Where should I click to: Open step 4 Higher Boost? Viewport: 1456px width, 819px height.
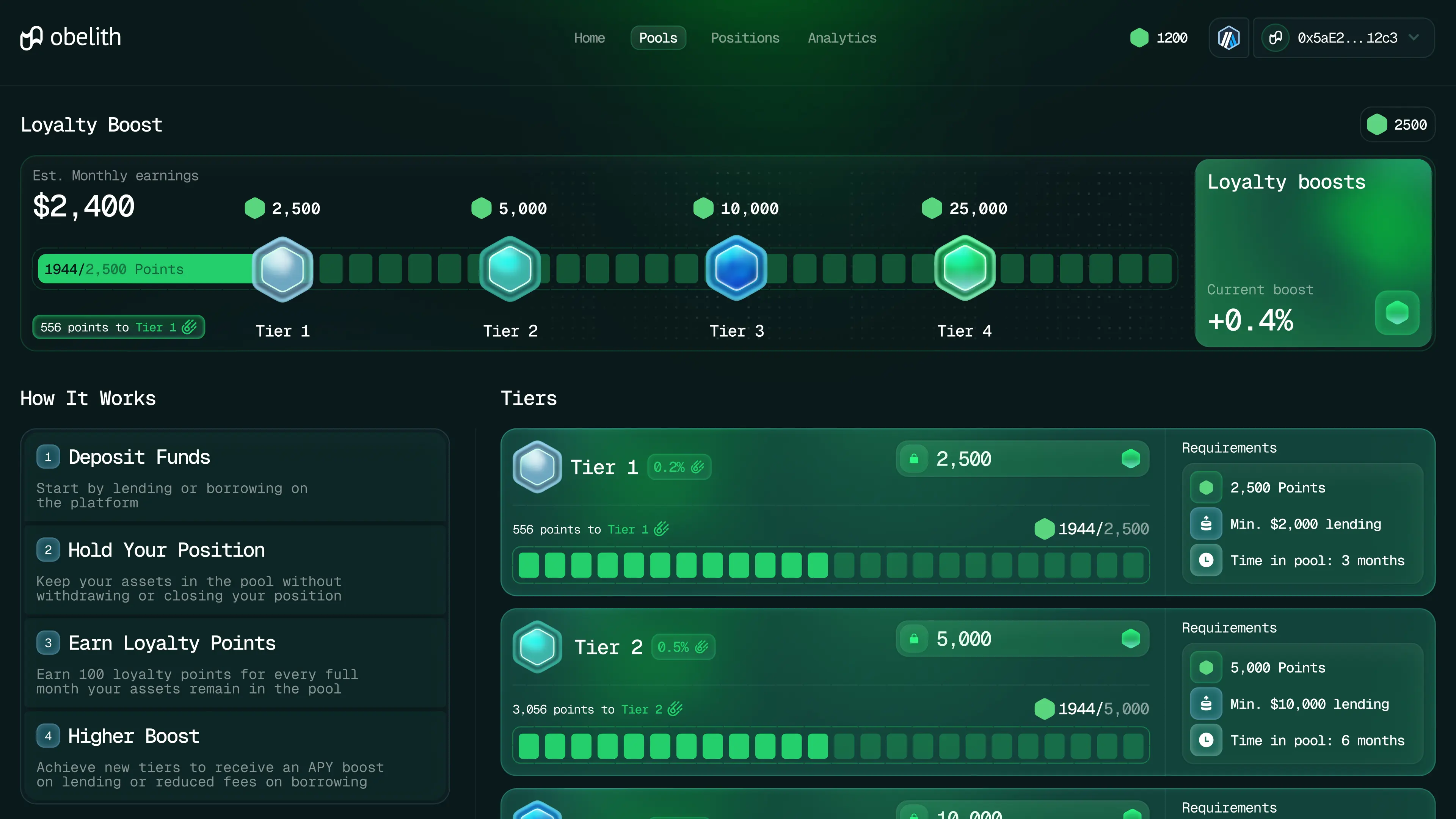pos(235,756)
